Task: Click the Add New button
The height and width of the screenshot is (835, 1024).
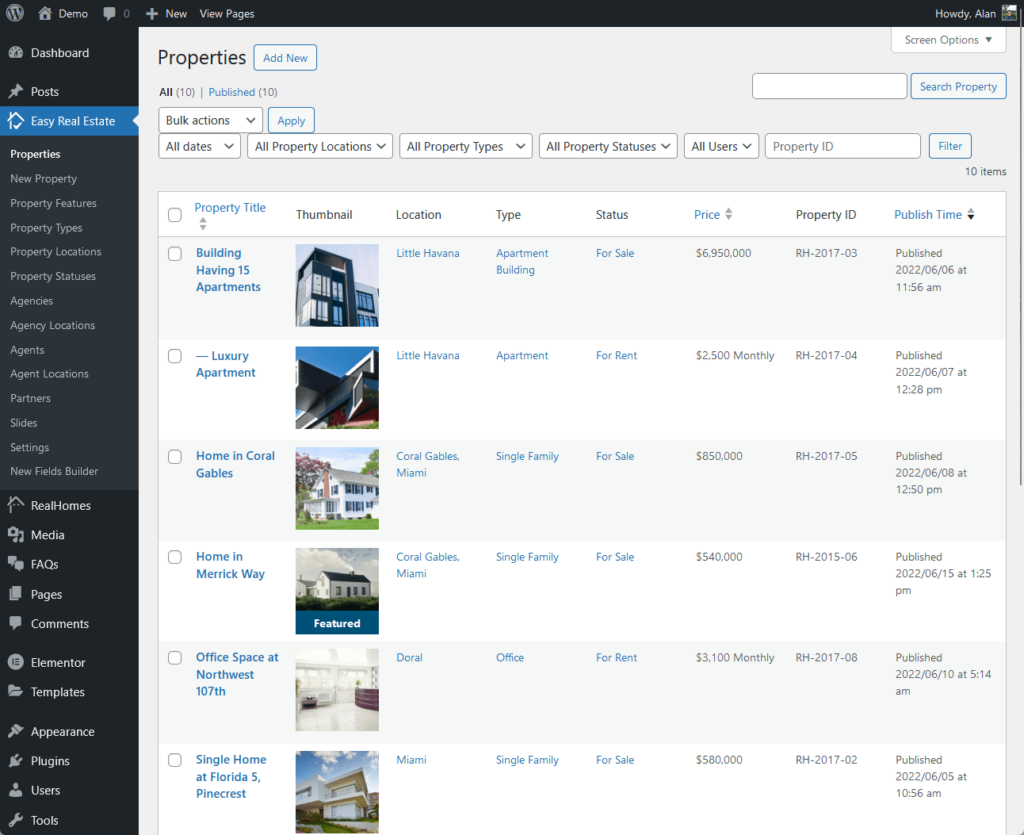Action: (x=285, y=57)
